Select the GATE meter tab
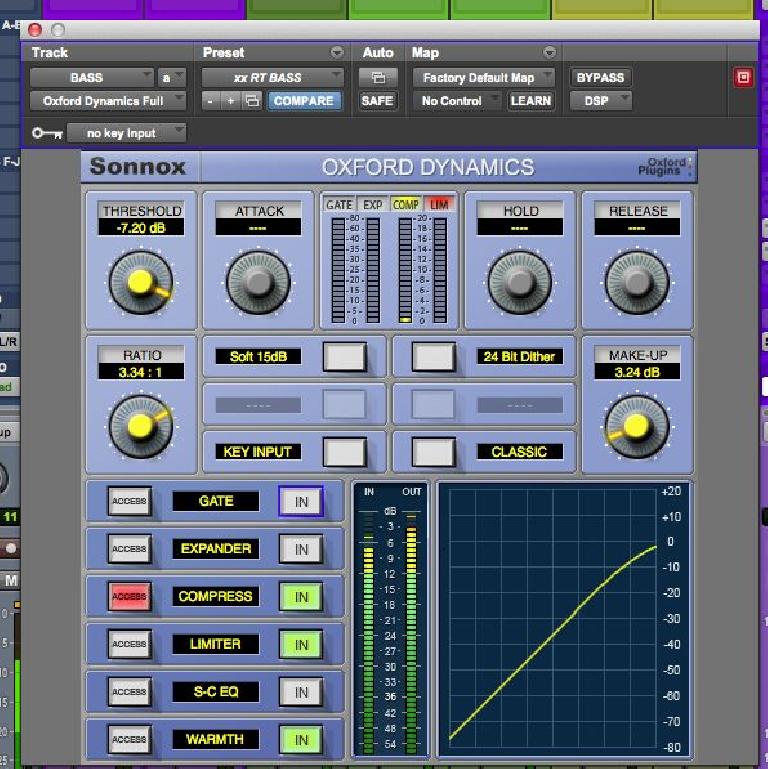The image size is (768, 769). coord(339,205)
